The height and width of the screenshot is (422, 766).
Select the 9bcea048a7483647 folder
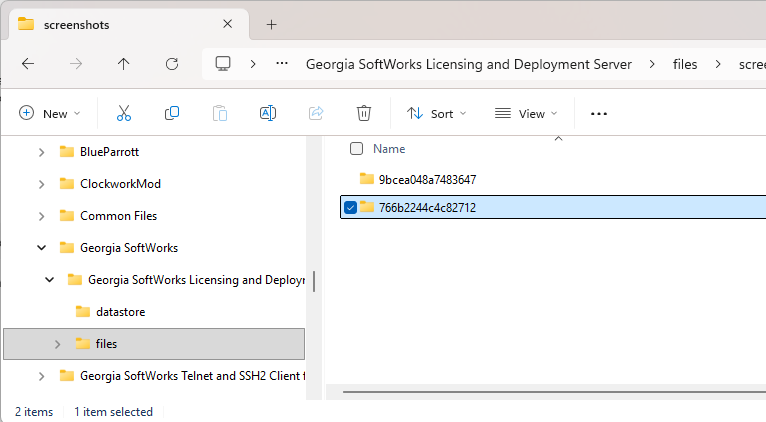tap(427, 179)
